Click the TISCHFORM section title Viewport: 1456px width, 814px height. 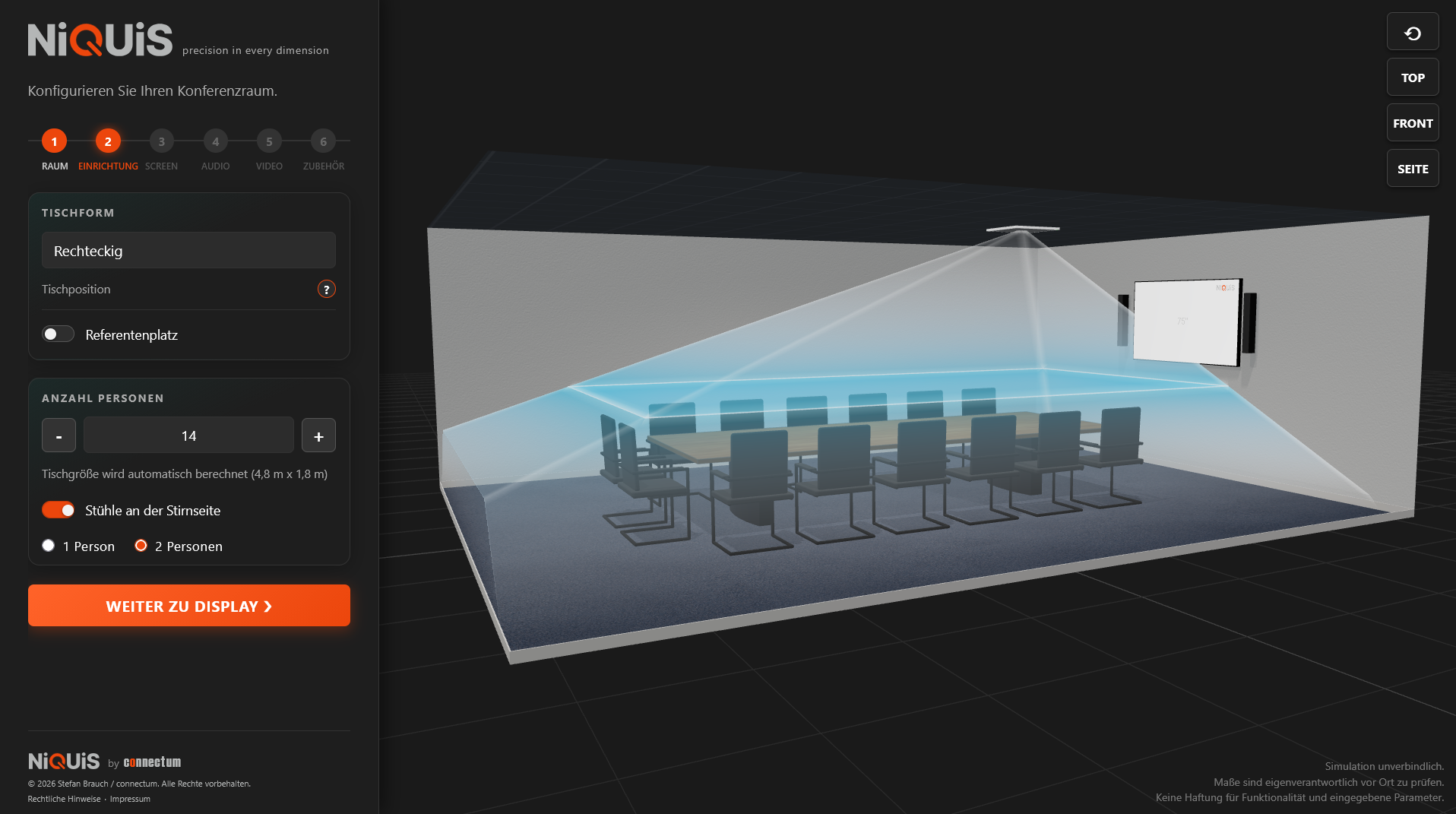(x=78, y=213)
